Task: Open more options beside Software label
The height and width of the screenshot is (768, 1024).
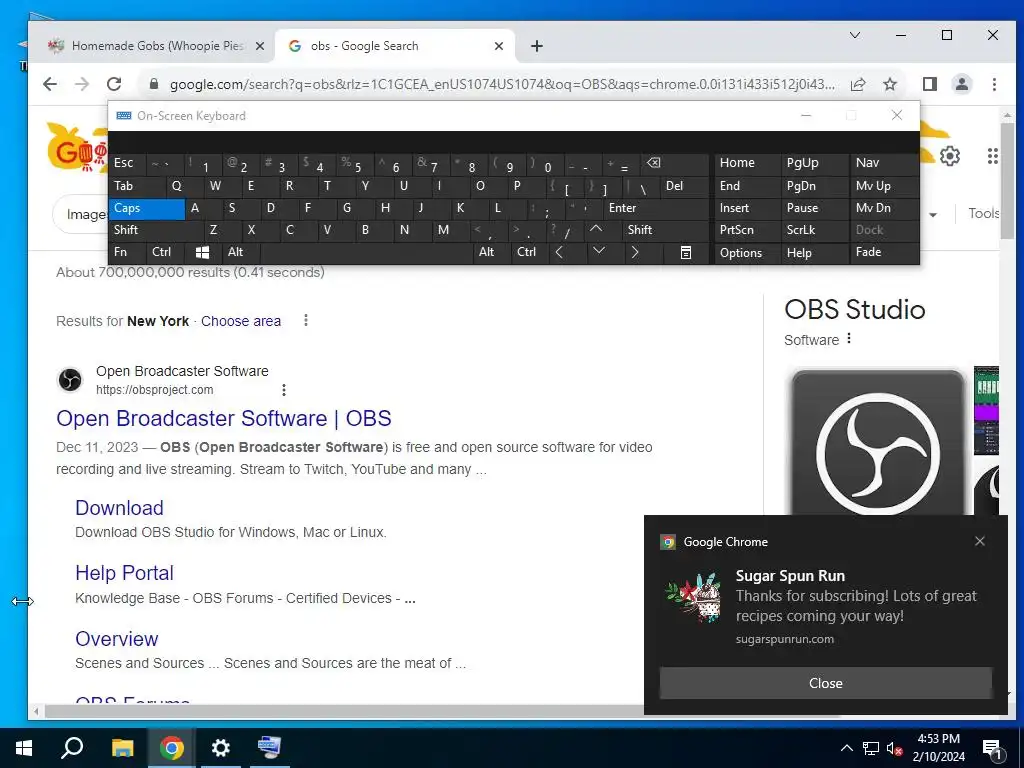Action: point(849,338)
